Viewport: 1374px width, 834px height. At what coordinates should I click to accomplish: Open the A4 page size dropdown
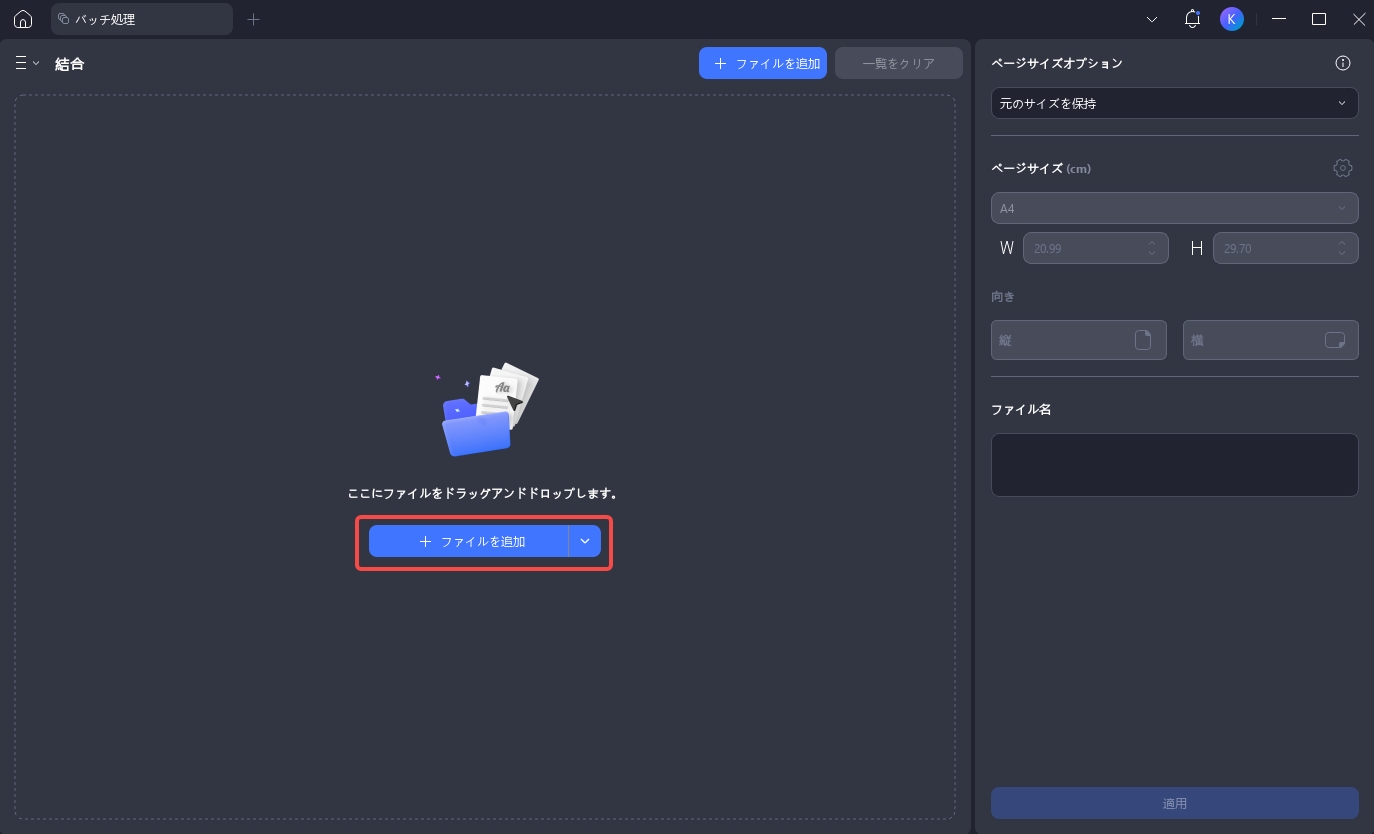(x=1175, y=208)
